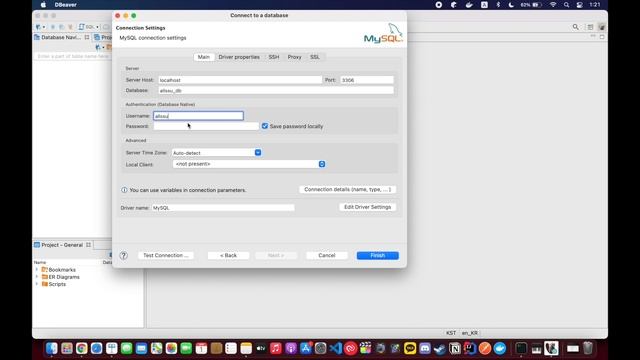The image size is (640, 360).
Task: Click the Scripts folder icon
Action: pyautogui.click(x=45, y=284)
